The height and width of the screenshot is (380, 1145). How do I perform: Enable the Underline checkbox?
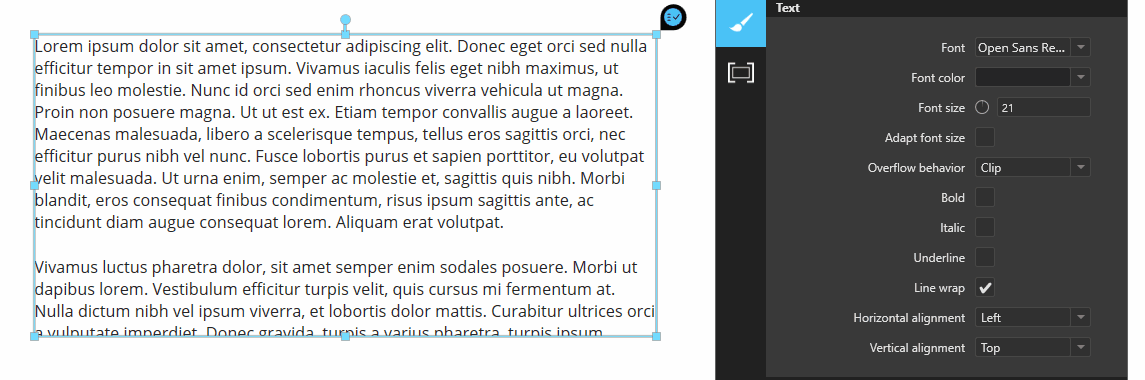coord(985,257)
